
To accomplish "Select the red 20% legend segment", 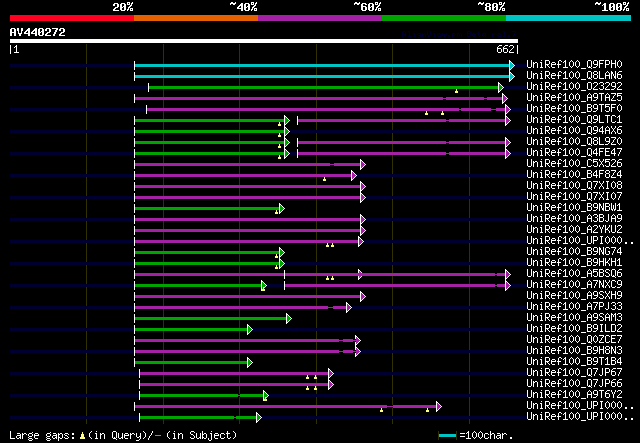I will pos(72,18).
